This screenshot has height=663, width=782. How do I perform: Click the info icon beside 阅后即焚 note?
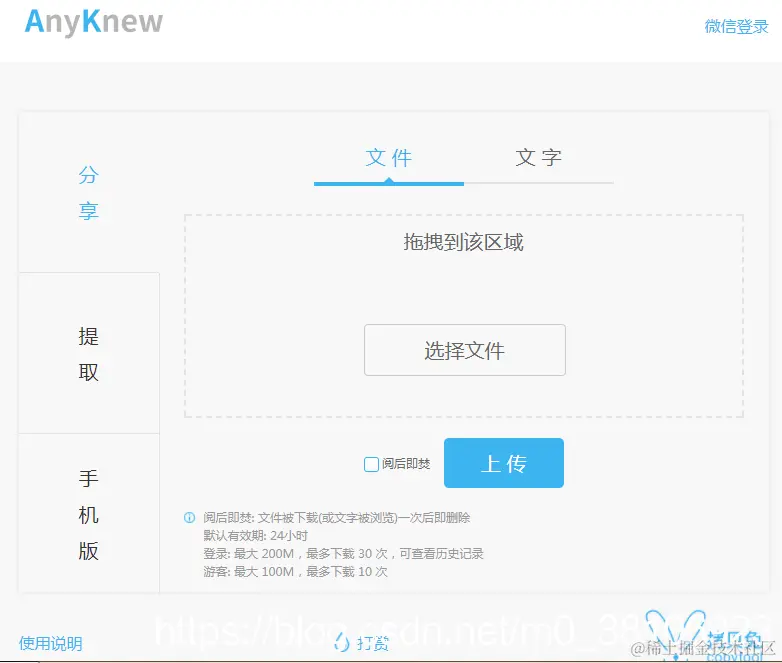point(190,518)
